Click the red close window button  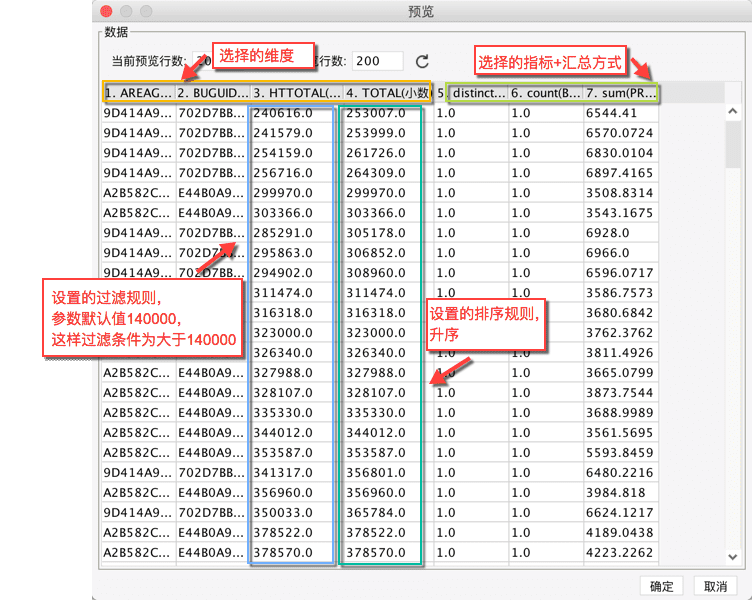106,11
